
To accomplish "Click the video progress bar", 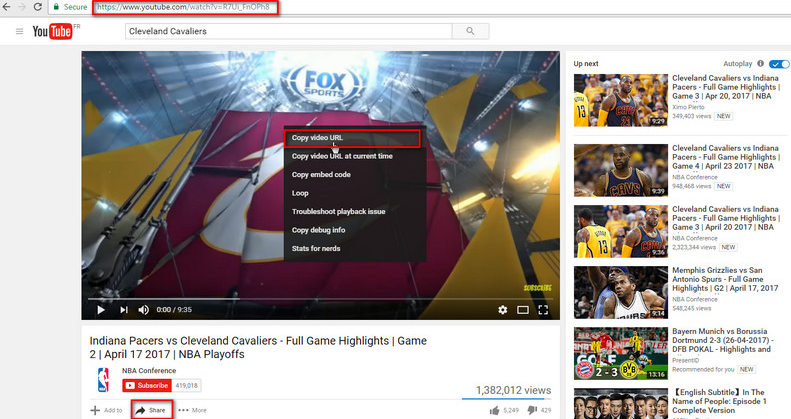I will pyautogui.click(x=320, y=299).
